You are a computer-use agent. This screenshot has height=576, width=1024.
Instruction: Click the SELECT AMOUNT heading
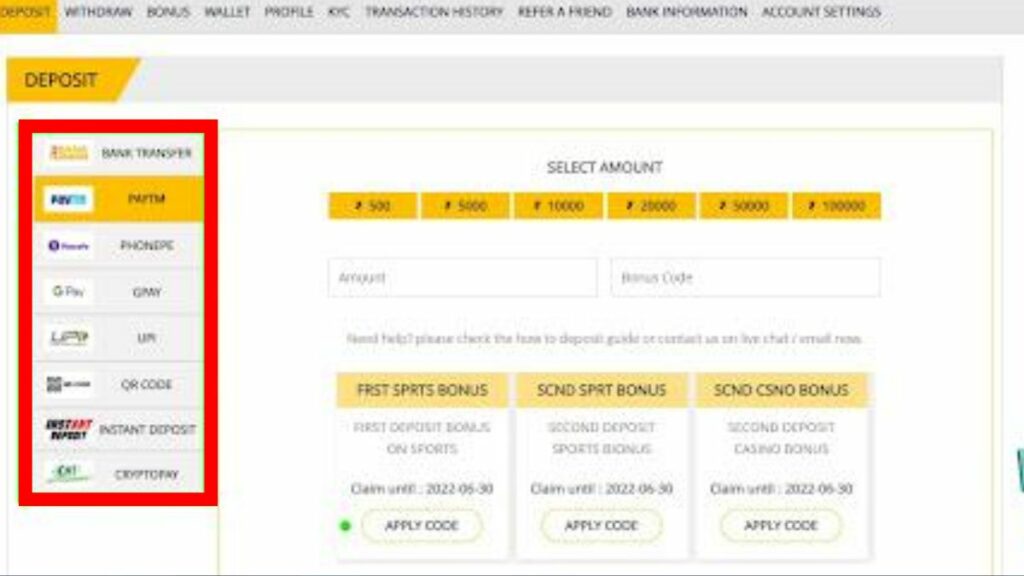click(605, 167)
